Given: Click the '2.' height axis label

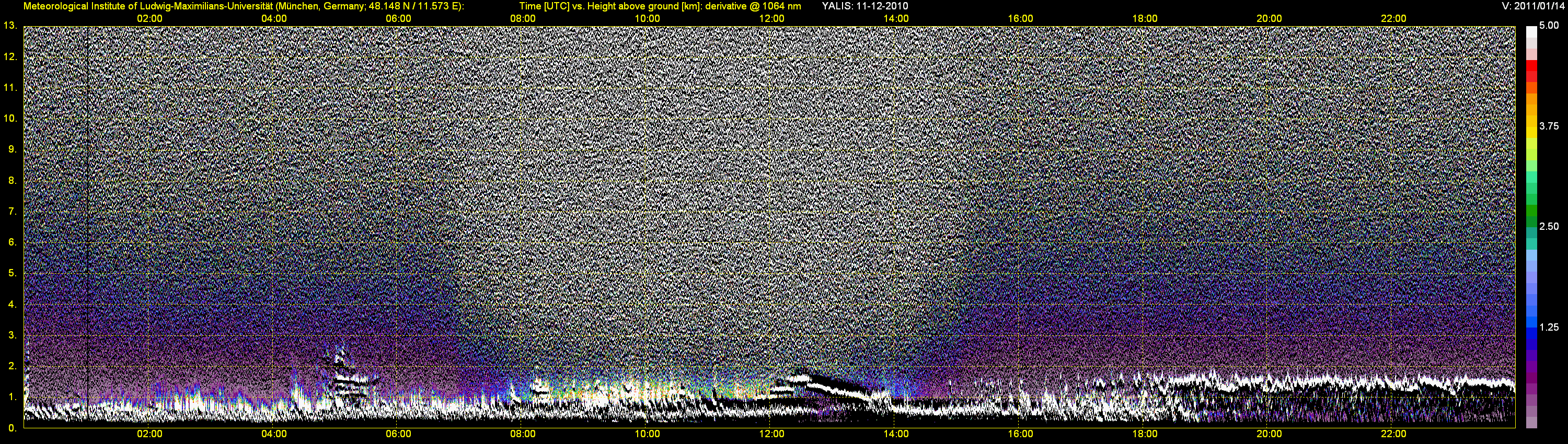Looking at the screenshot, I should click(13, 366).
